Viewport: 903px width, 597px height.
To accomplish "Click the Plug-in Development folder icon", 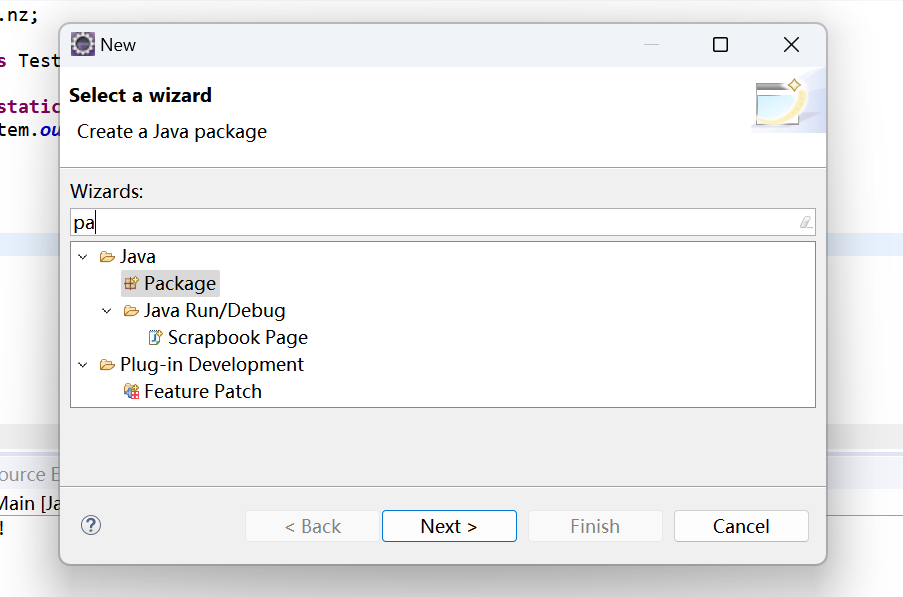I will tap(107, 365).
